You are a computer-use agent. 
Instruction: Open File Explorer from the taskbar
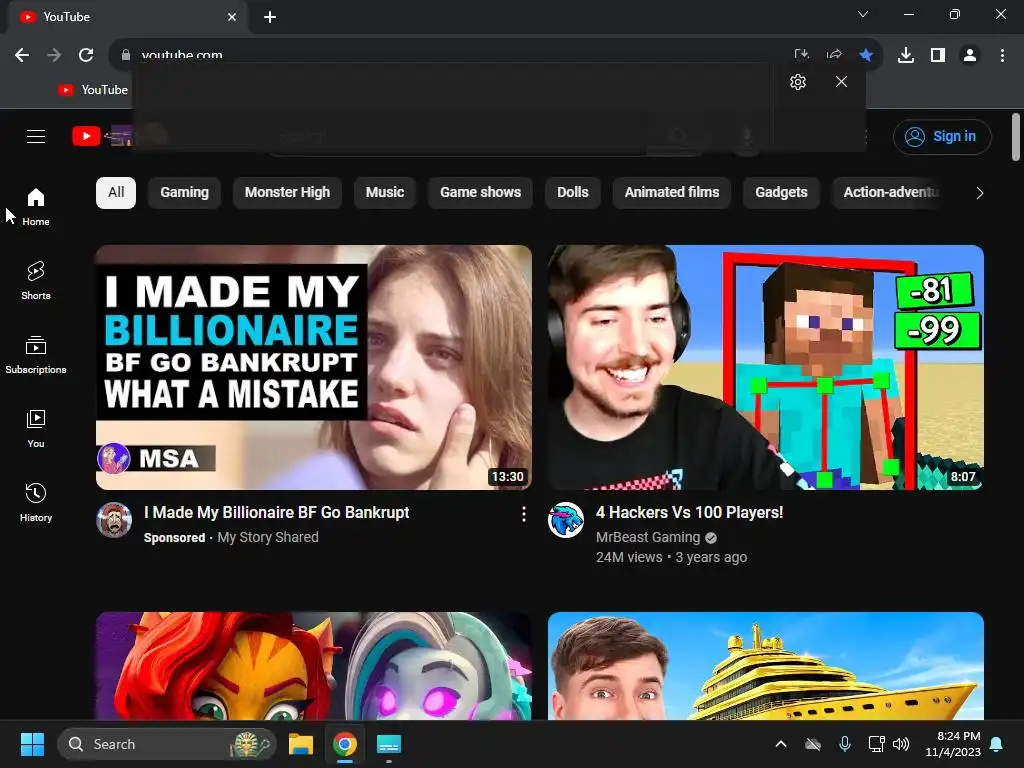coord(301,744)
